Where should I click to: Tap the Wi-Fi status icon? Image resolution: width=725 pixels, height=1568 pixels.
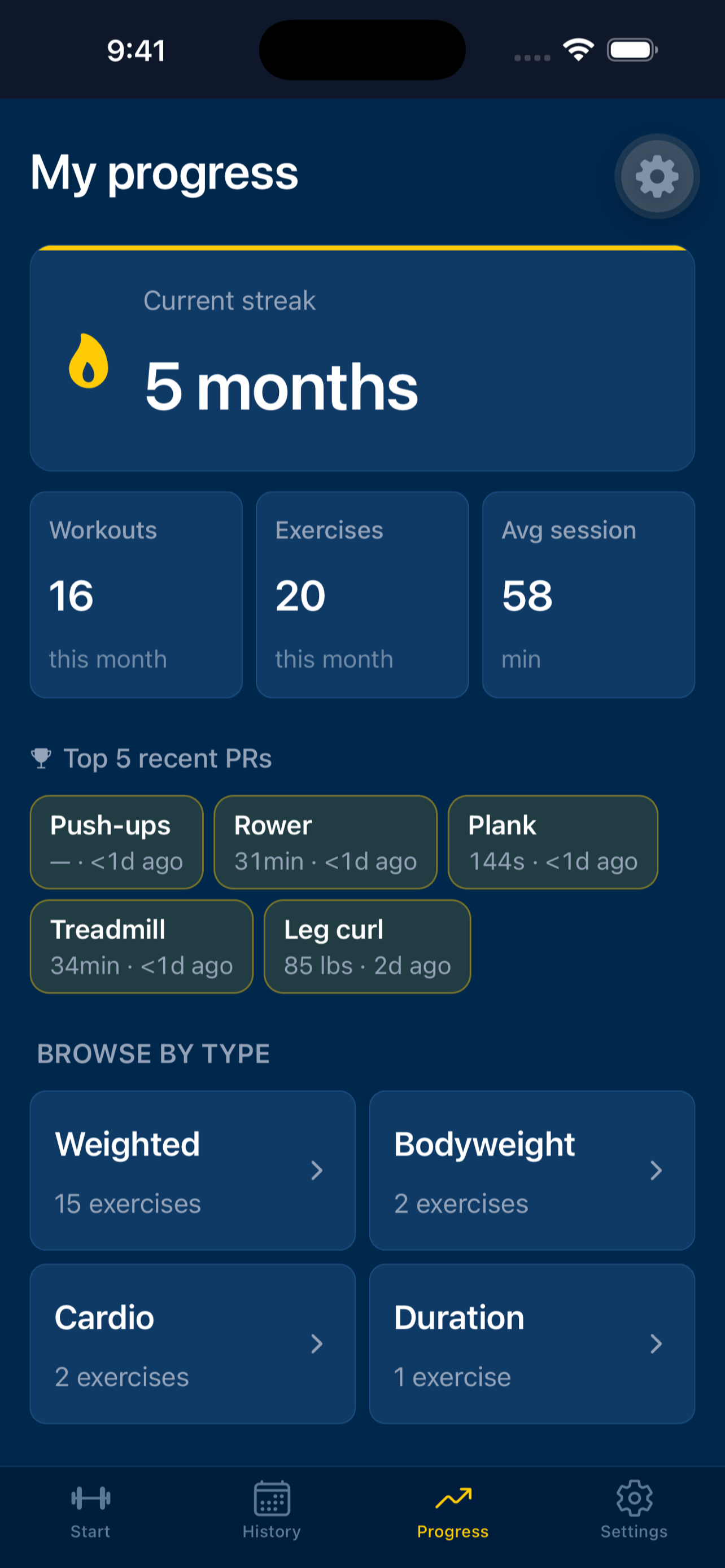pyautogui.click(x=578, y=49)
